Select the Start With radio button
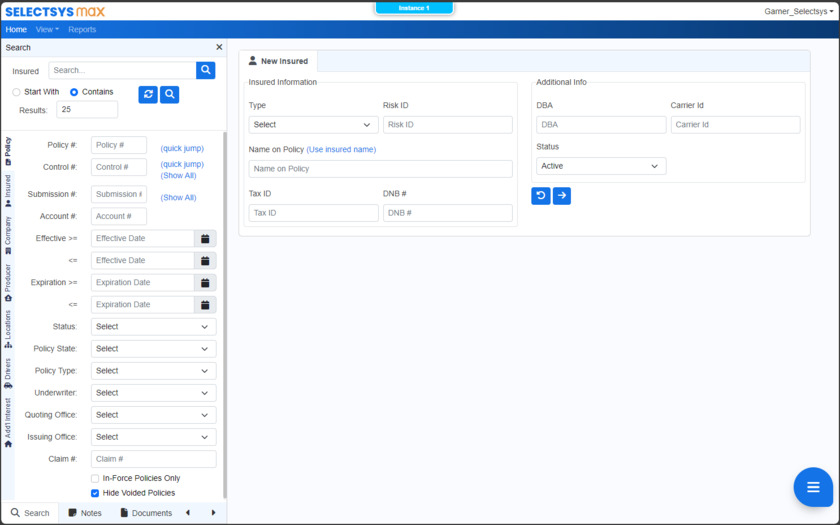The height and width of the screenshot is (525, 840). [16, 92]
